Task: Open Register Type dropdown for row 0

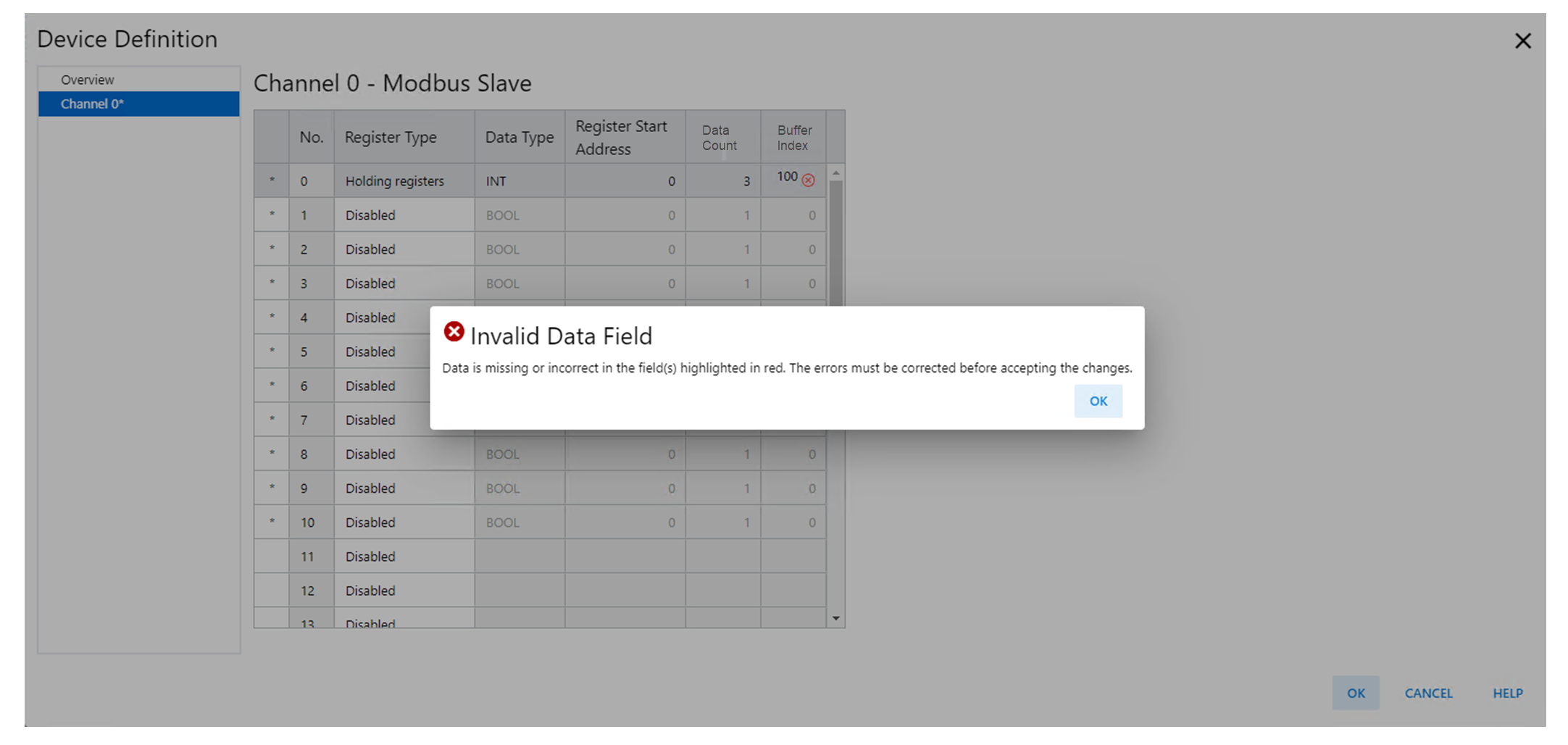Action: tap(404, 181)
